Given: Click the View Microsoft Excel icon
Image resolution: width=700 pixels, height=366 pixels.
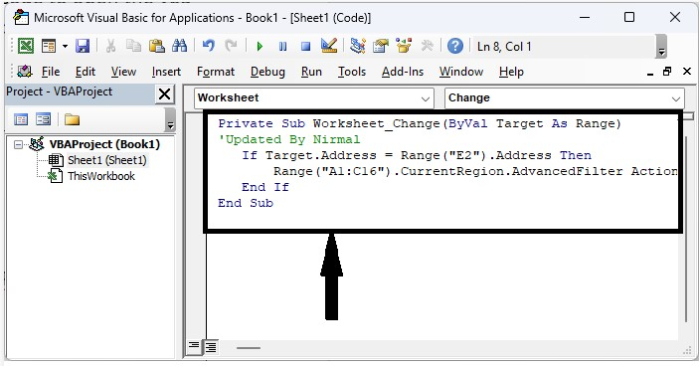Looking at the screenshot, I should click(25, 46).
